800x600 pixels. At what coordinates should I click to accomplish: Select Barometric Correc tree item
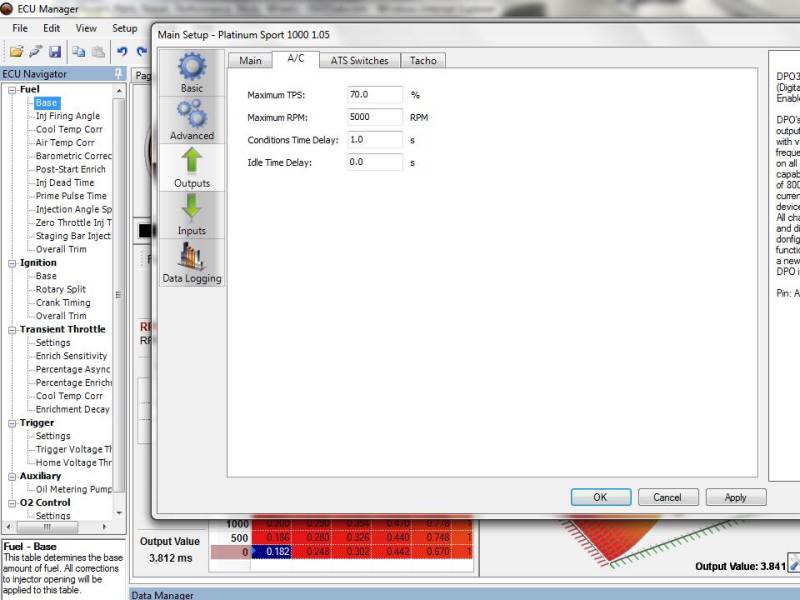73,156
